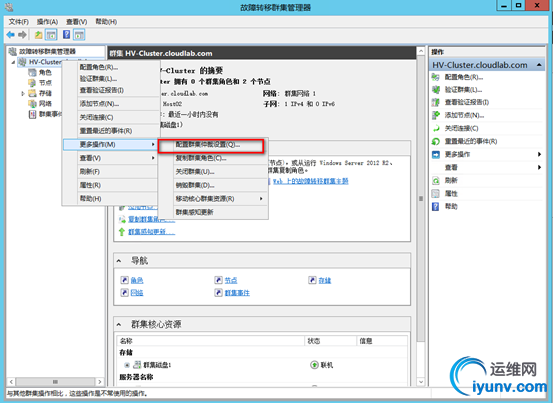Open the 文件(F) menu
Viewport: 553px width, 403px height.
click(18, 22)
